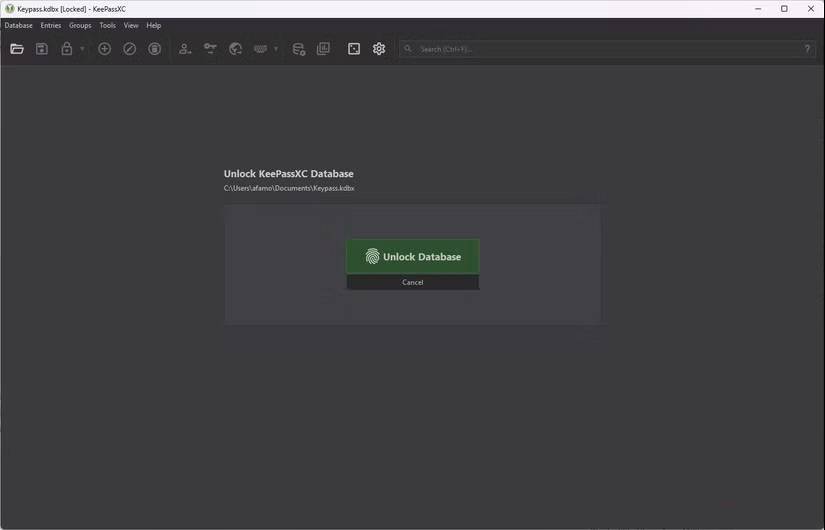Open the Database Reports toolbar icon
The height and width of the screenshot is (530, 825).
coord(323,49)
